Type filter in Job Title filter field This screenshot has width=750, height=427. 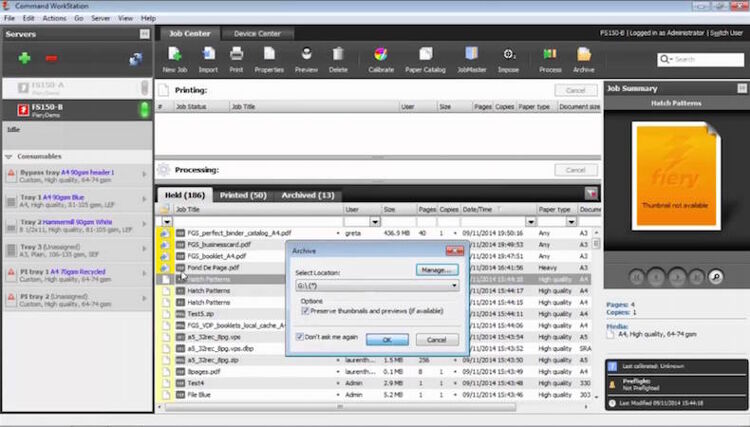pos(257,221)
